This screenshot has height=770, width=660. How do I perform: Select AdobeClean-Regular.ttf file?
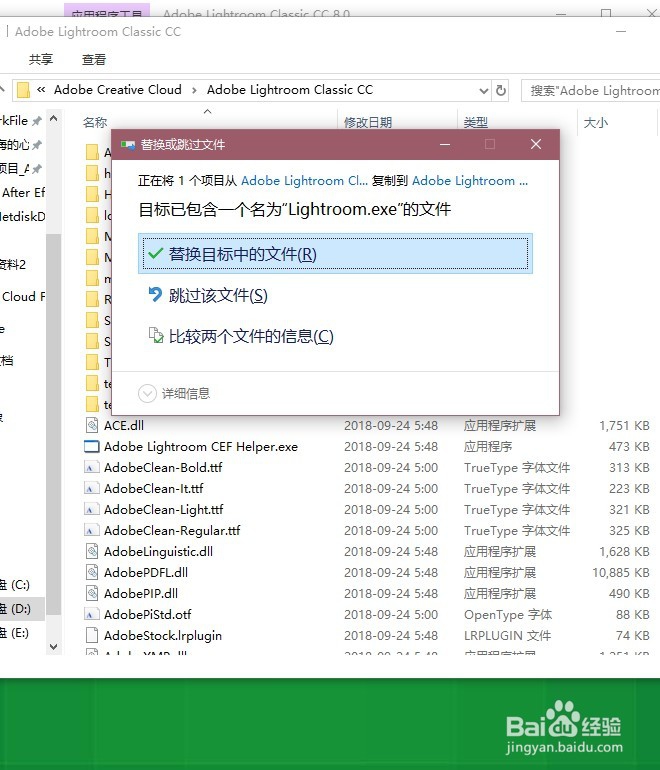(x=172, y=530)
